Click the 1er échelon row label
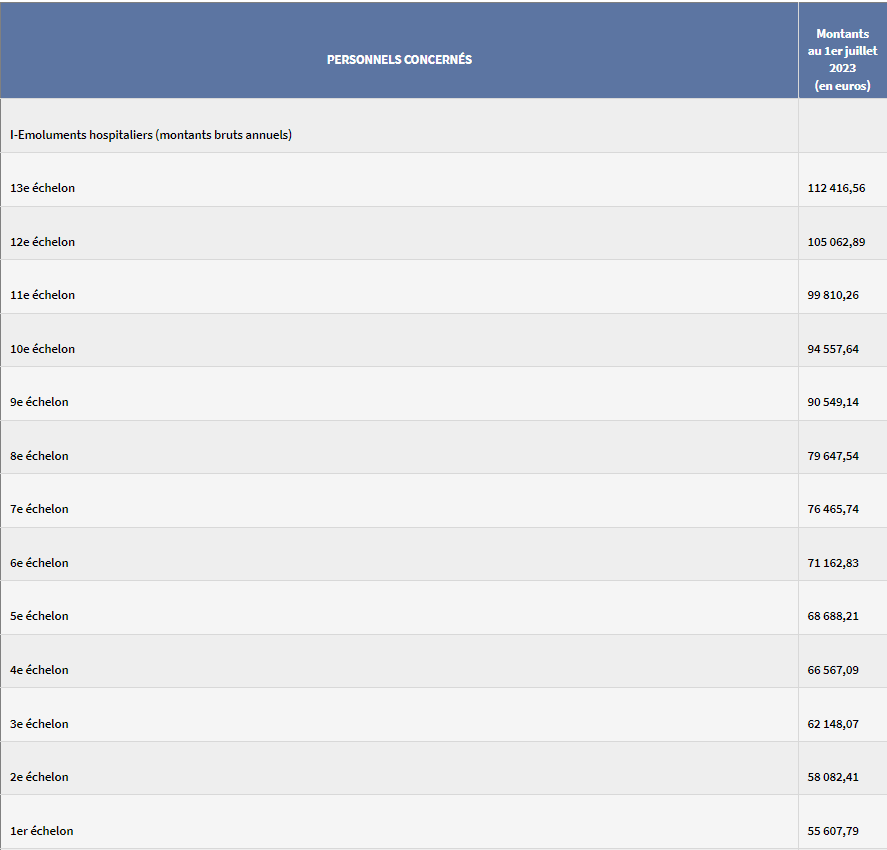This screenshot has width=887, height=850. click(41, 831)
